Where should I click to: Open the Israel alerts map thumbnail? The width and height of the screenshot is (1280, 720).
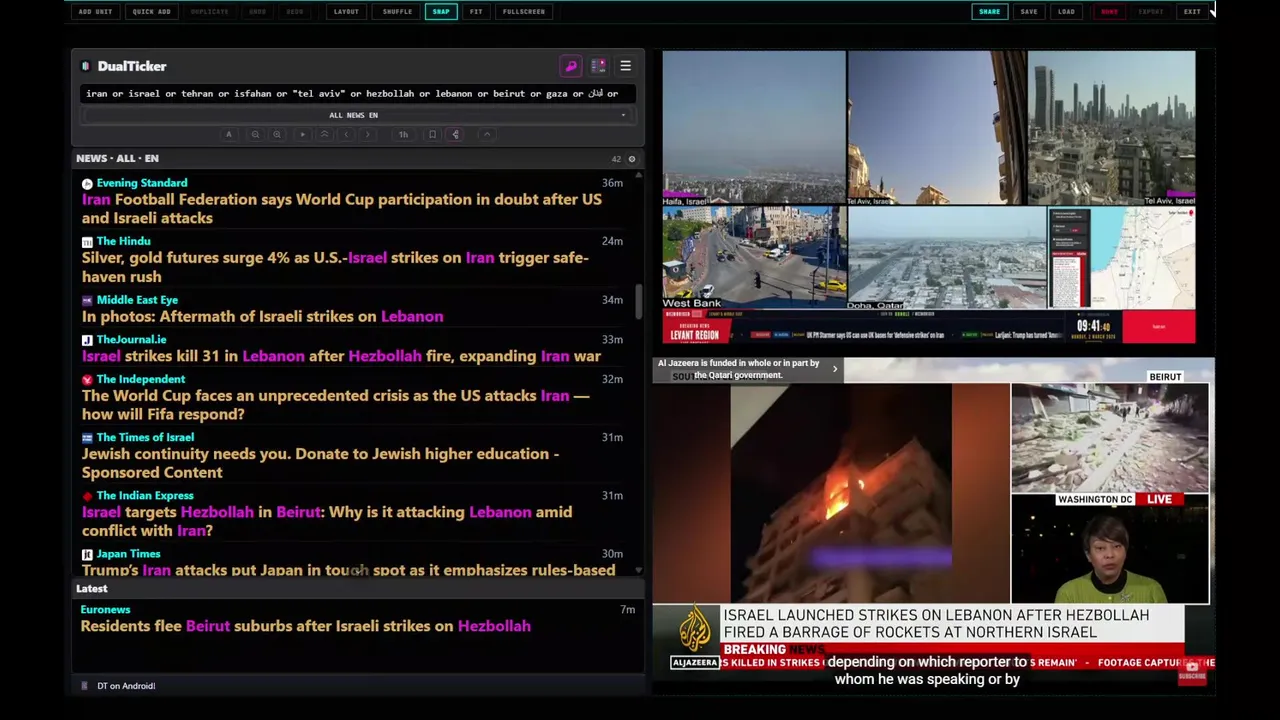(1122, 258)
